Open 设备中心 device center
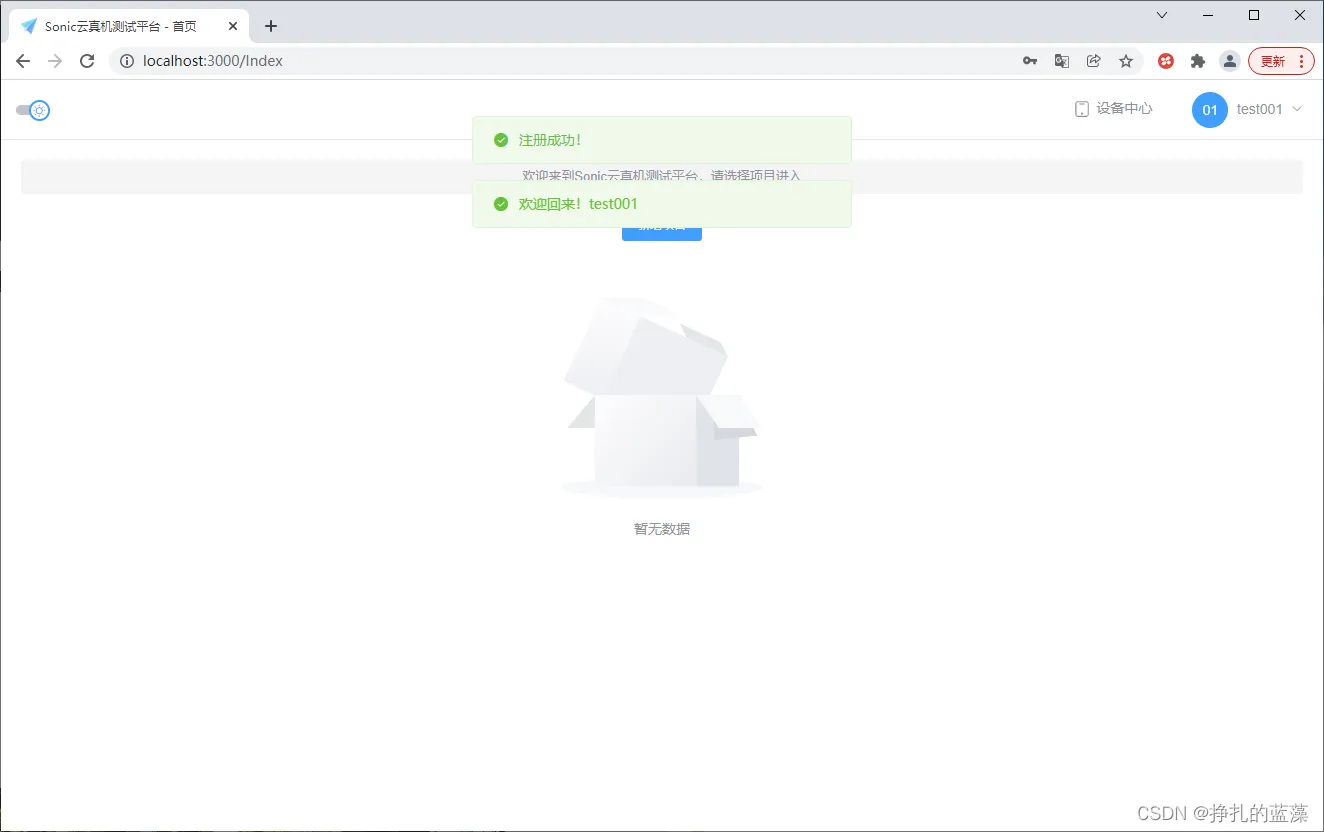 (1113, 108)
